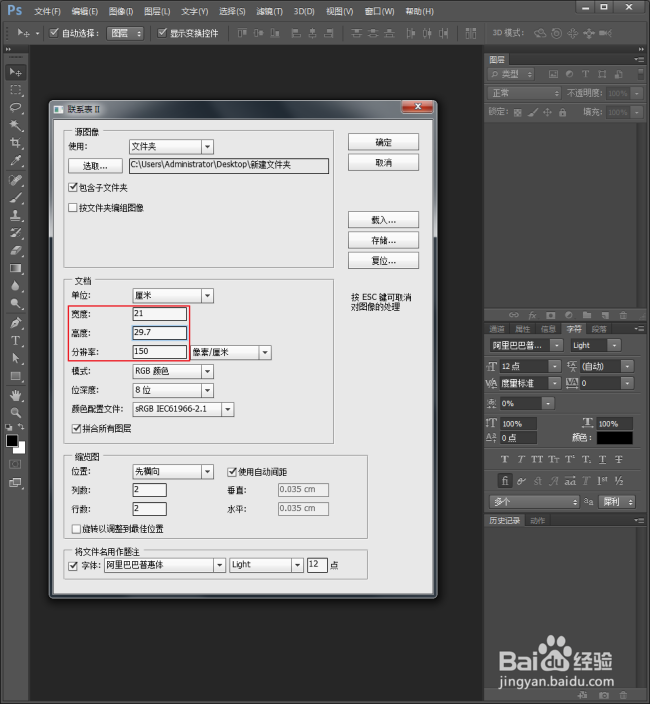Viewport: 650px width, 704px height.
Task: Enable 按文件夹编组图像 checkbox
Action: click(73, 207)
